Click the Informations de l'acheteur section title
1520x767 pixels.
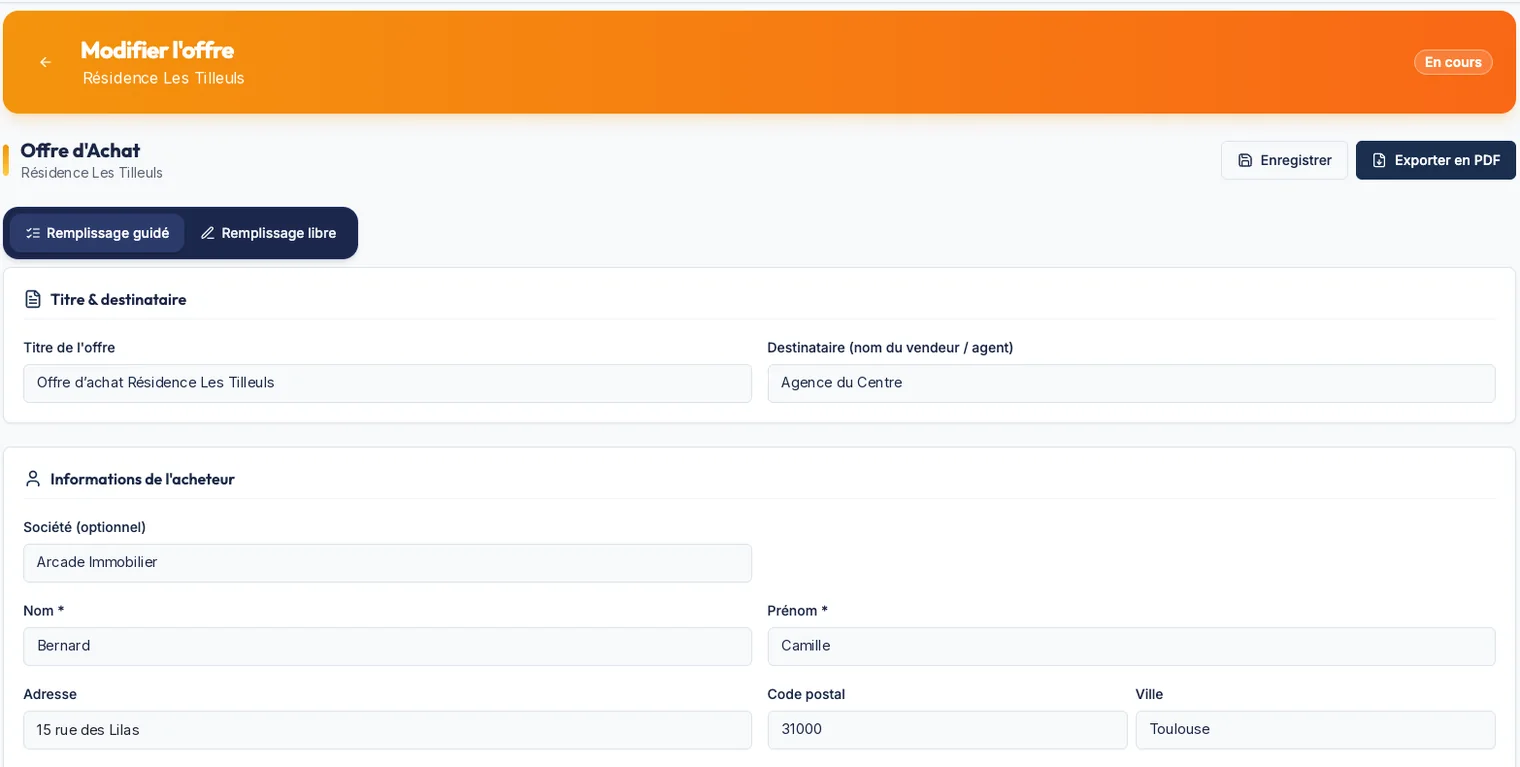tap(142, 479)
